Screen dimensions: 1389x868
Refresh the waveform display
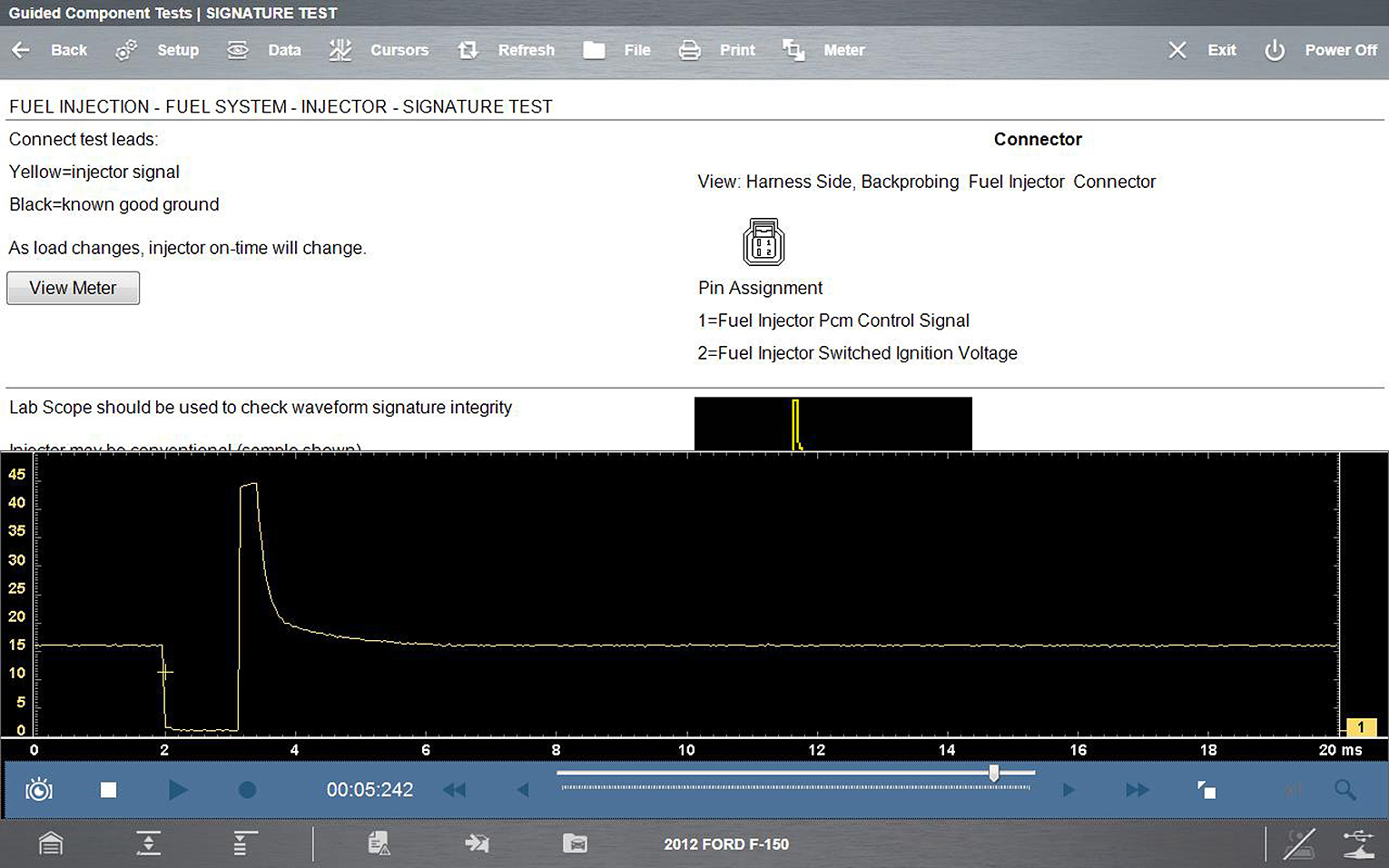click(506, 50)
